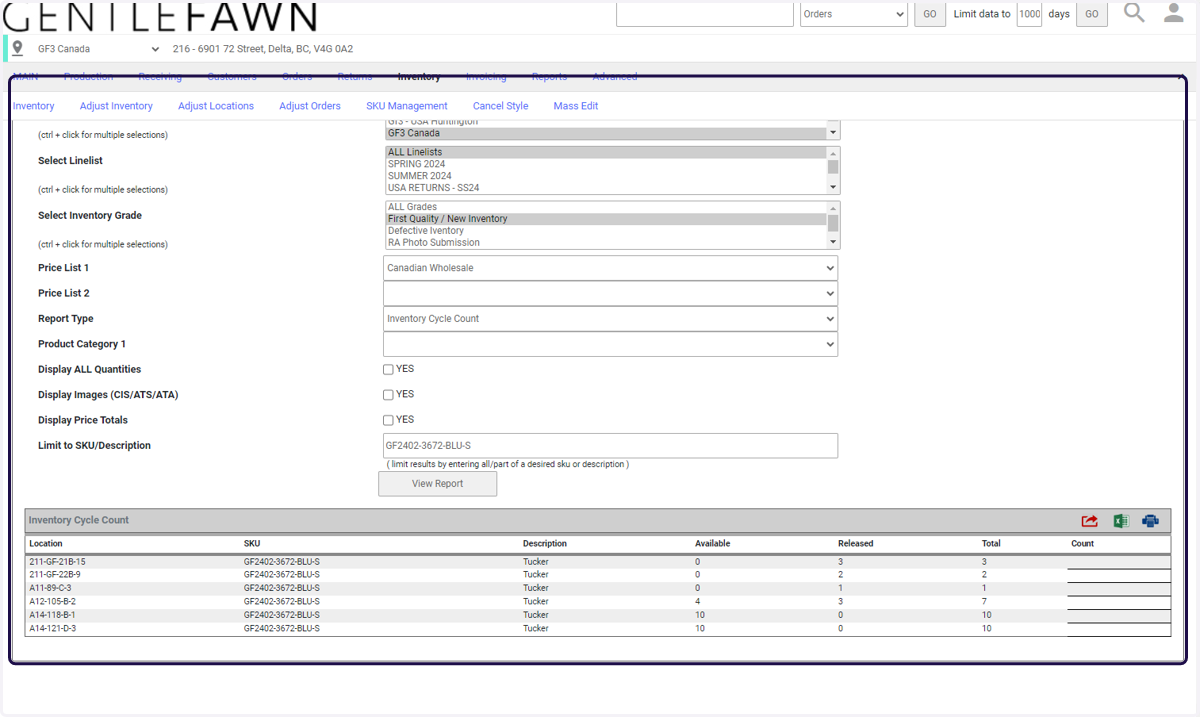Click the SKU column header

[x=252, y=544]
